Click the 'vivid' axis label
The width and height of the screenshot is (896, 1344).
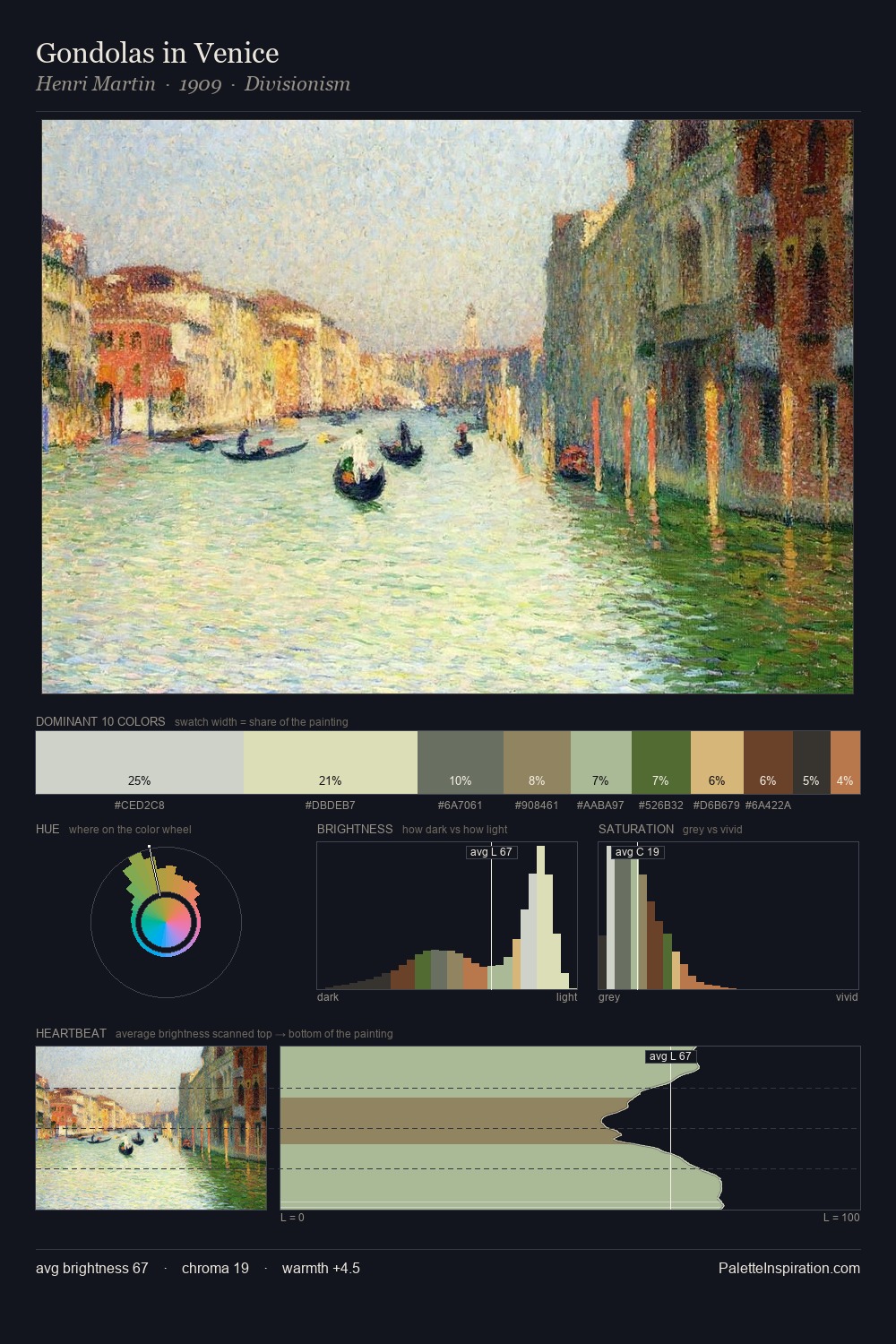coord(847,997)
